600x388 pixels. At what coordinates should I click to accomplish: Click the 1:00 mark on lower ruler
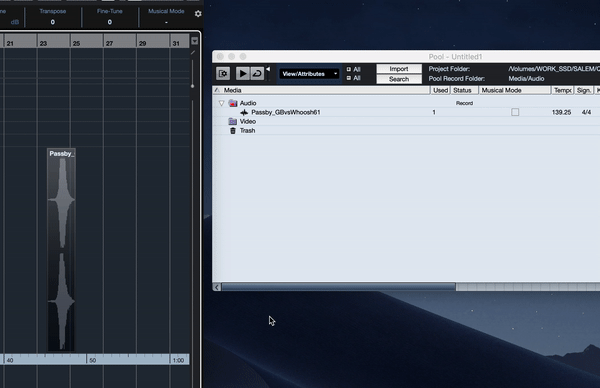tap(178, 360)
